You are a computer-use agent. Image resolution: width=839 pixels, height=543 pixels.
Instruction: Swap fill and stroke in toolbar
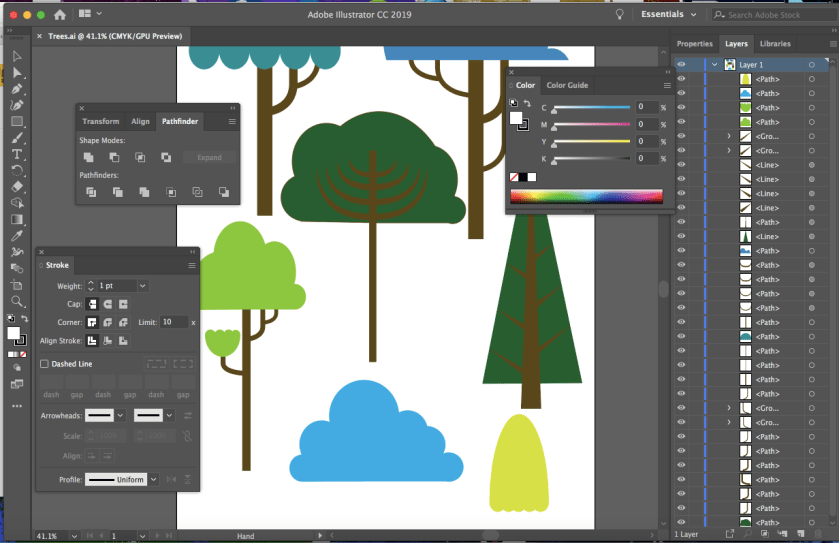point(25,318)
